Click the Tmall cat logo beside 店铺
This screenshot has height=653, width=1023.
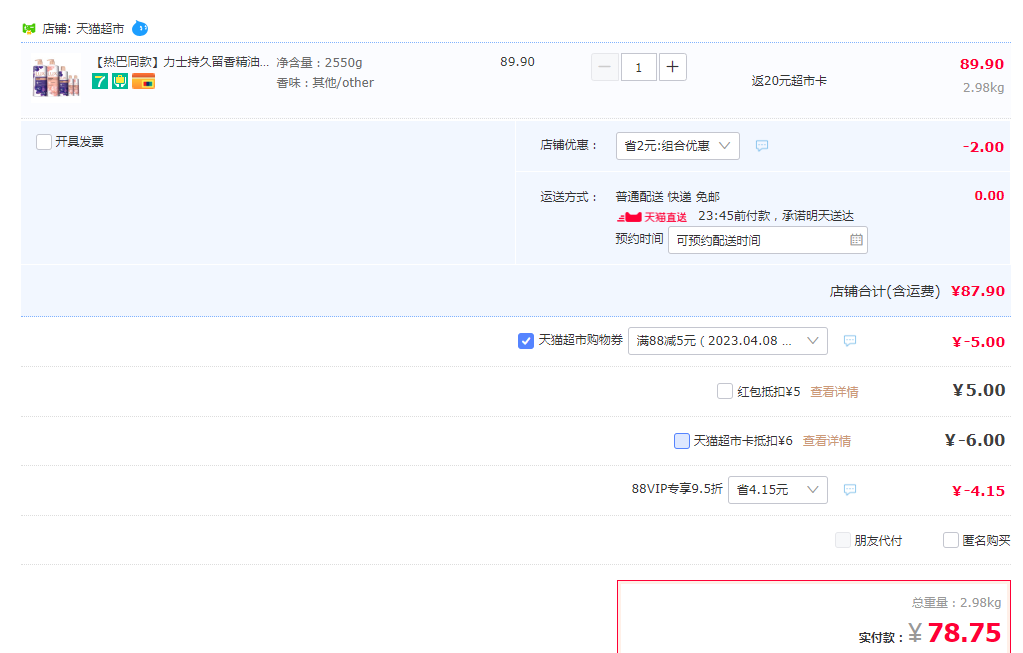pyautogui.click(x=29, y=29)
